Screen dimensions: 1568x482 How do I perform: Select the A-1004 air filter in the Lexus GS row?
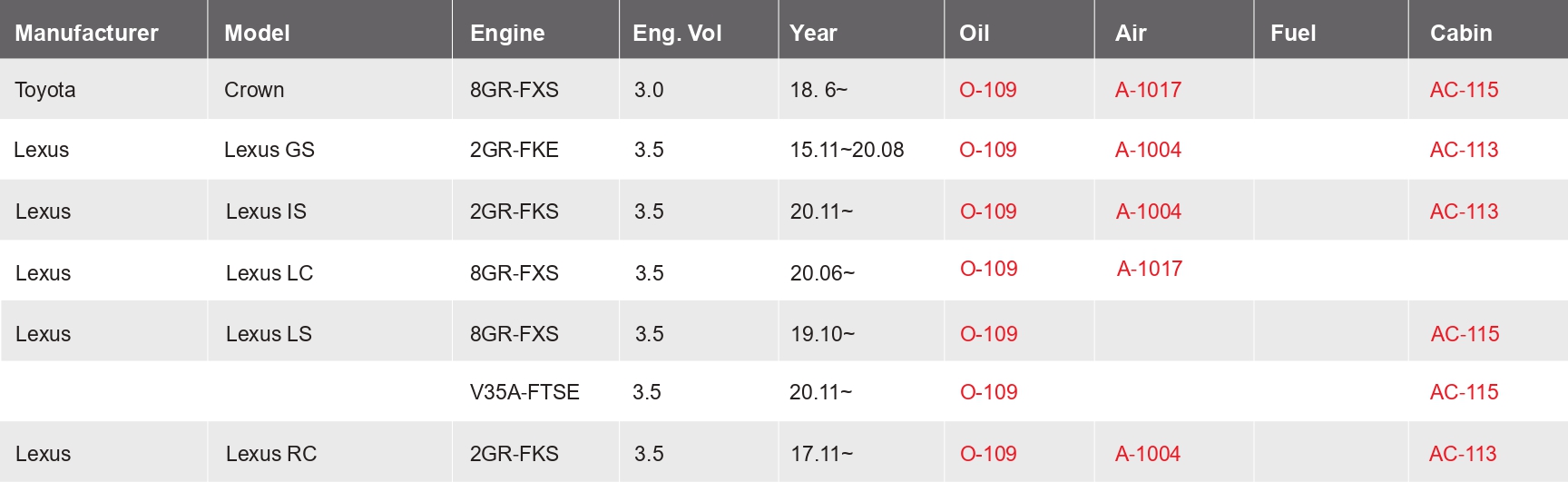coord(1148,150)
